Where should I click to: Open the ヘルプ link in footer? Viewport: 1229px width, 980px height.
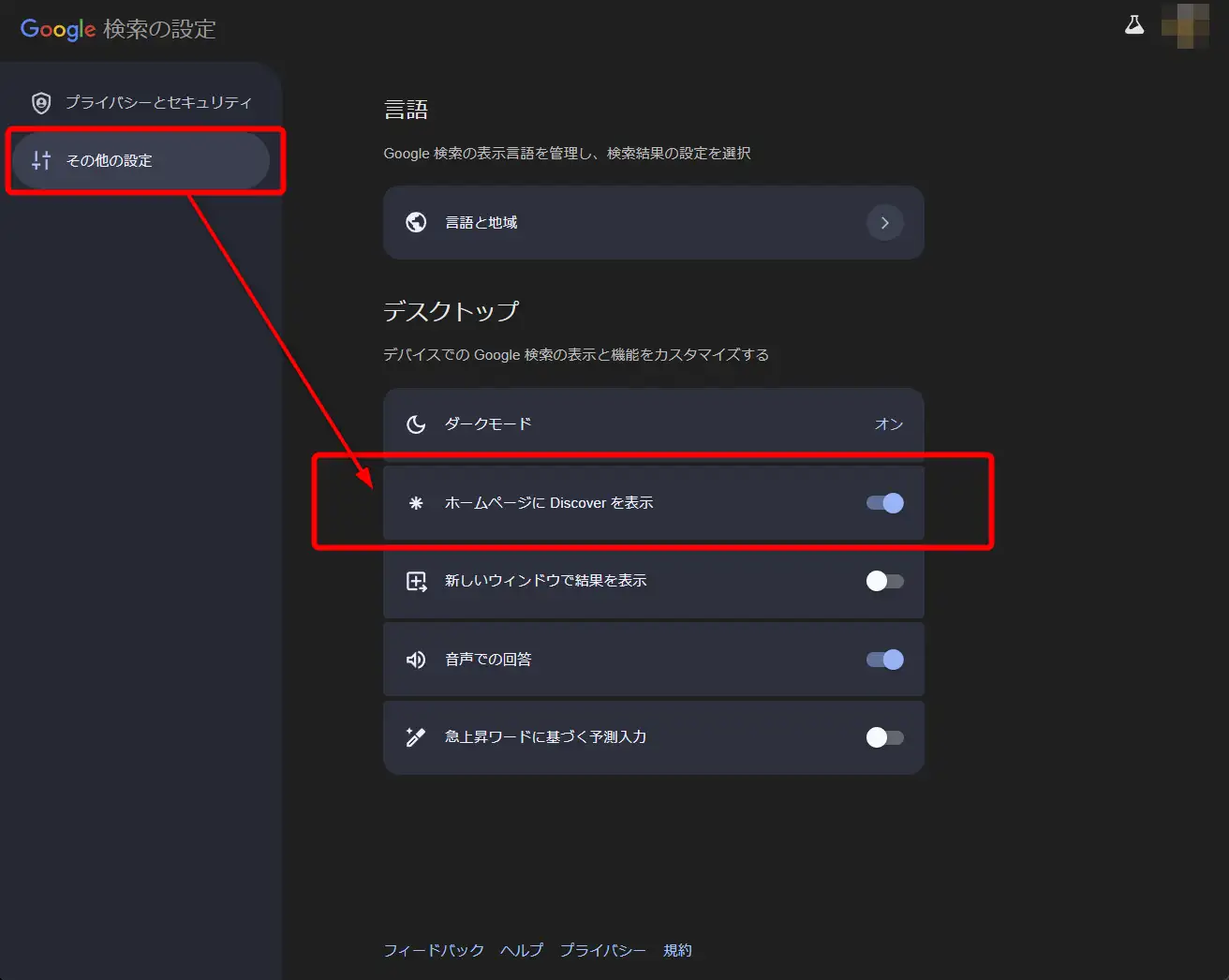coord(522,950)
